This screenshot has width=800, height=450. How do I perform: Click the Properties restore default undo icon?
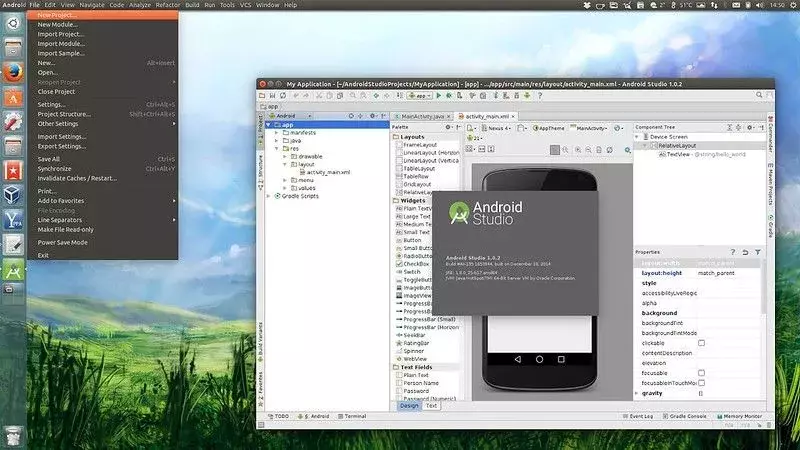[745, 252]
